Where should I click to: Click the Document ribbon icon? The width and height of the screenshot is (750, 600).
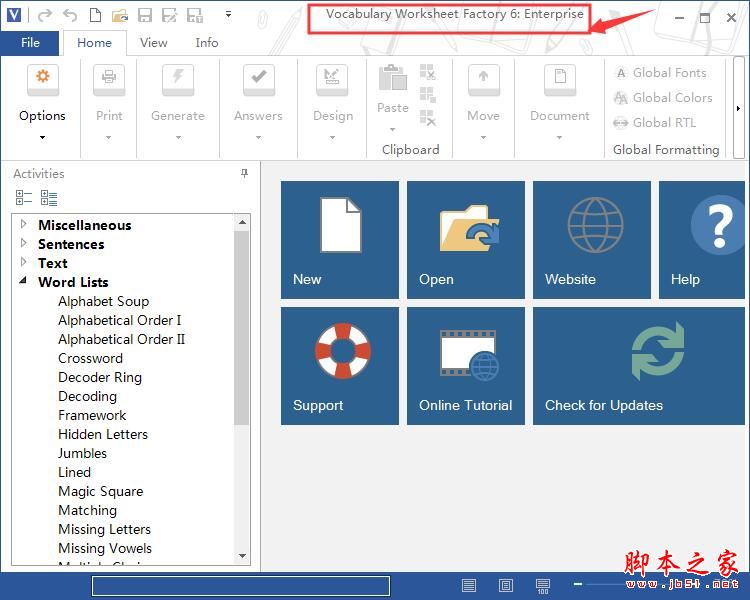coord(560,79)
